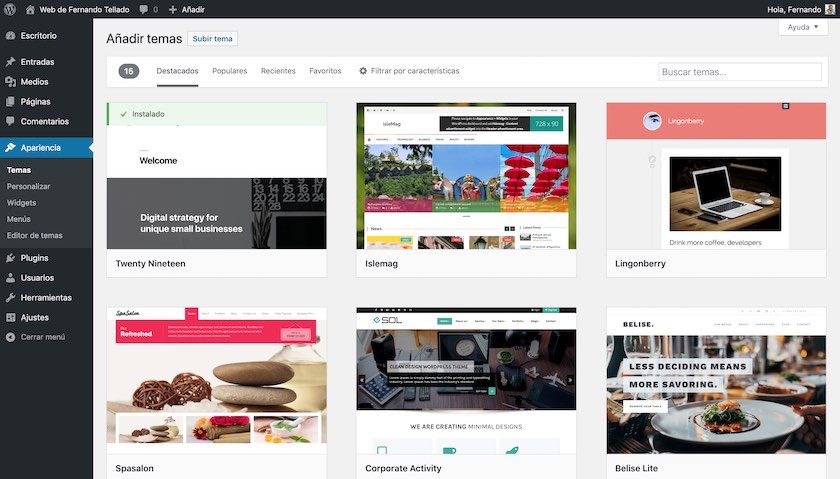Screen dimensions: 840x479
Task: Open the Herramientas menu
Action: [45, 298]
